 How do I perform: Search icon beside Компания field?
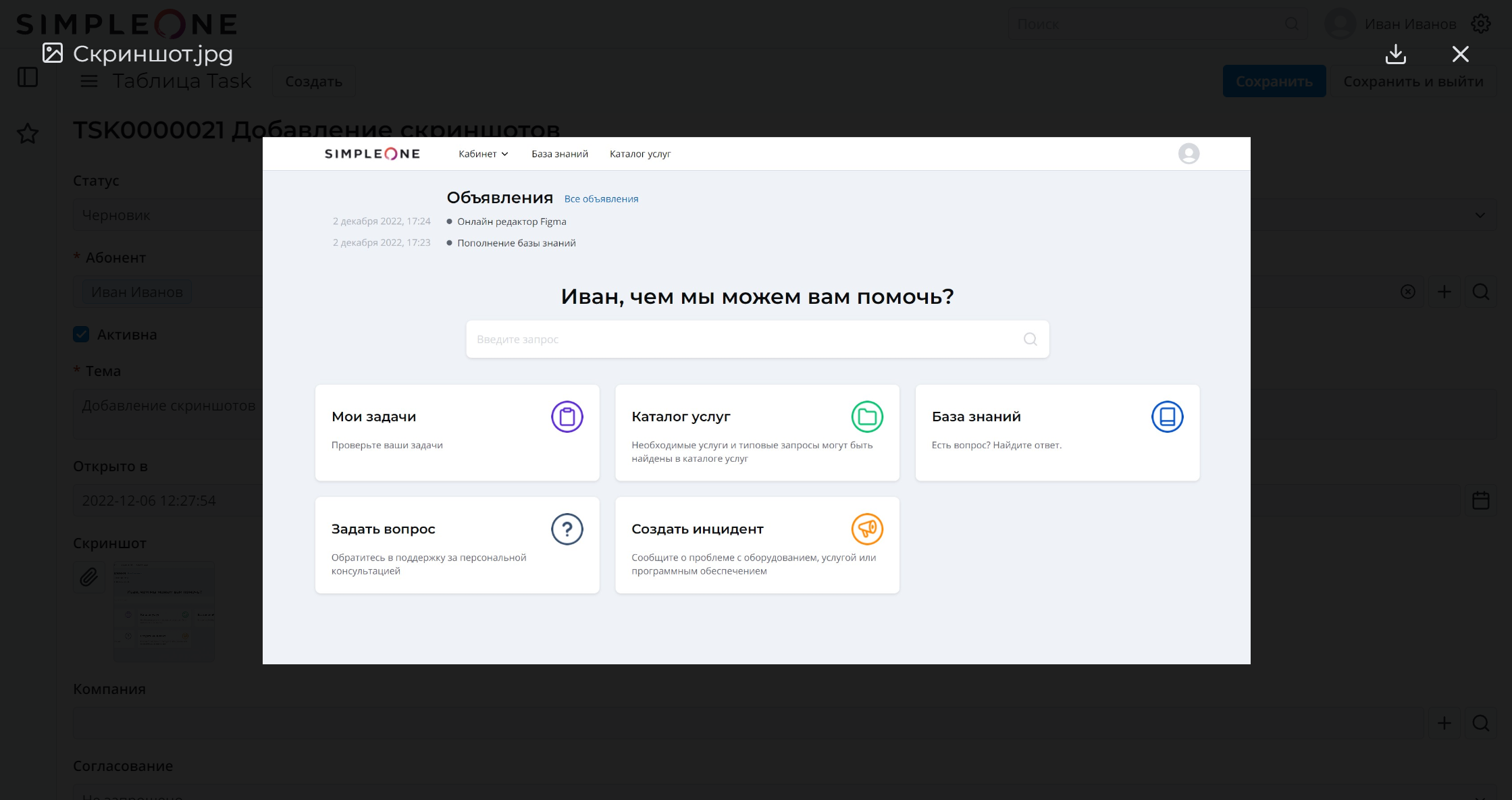click(1480, 723)
